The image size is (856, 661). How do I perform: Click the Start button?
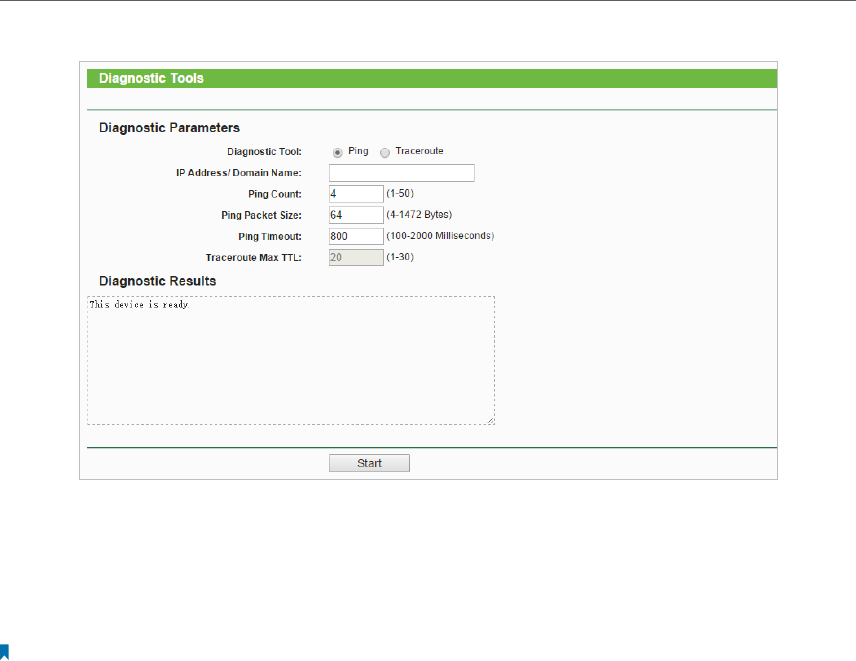coord(369,463)
